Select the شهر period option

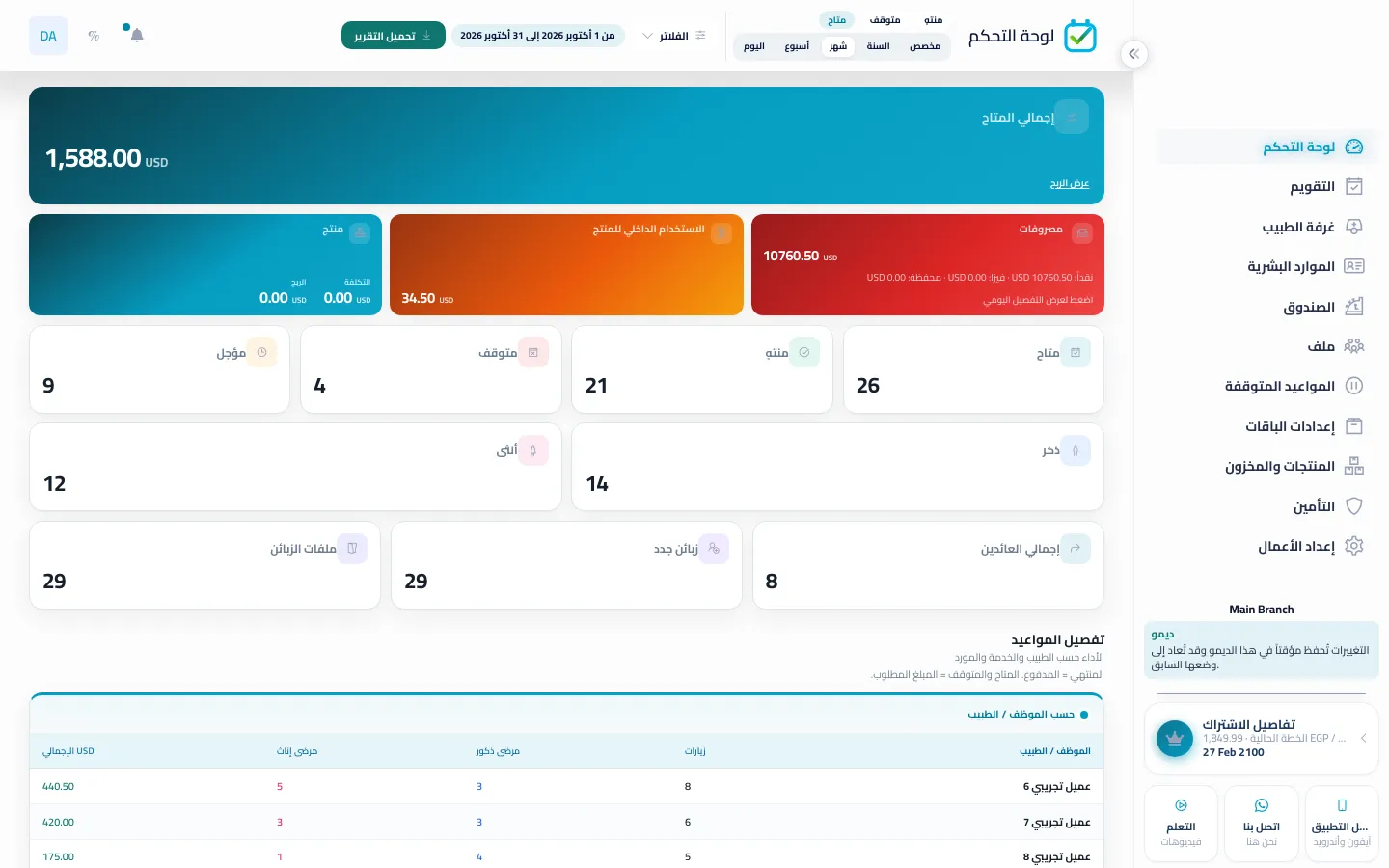point(838,46)
